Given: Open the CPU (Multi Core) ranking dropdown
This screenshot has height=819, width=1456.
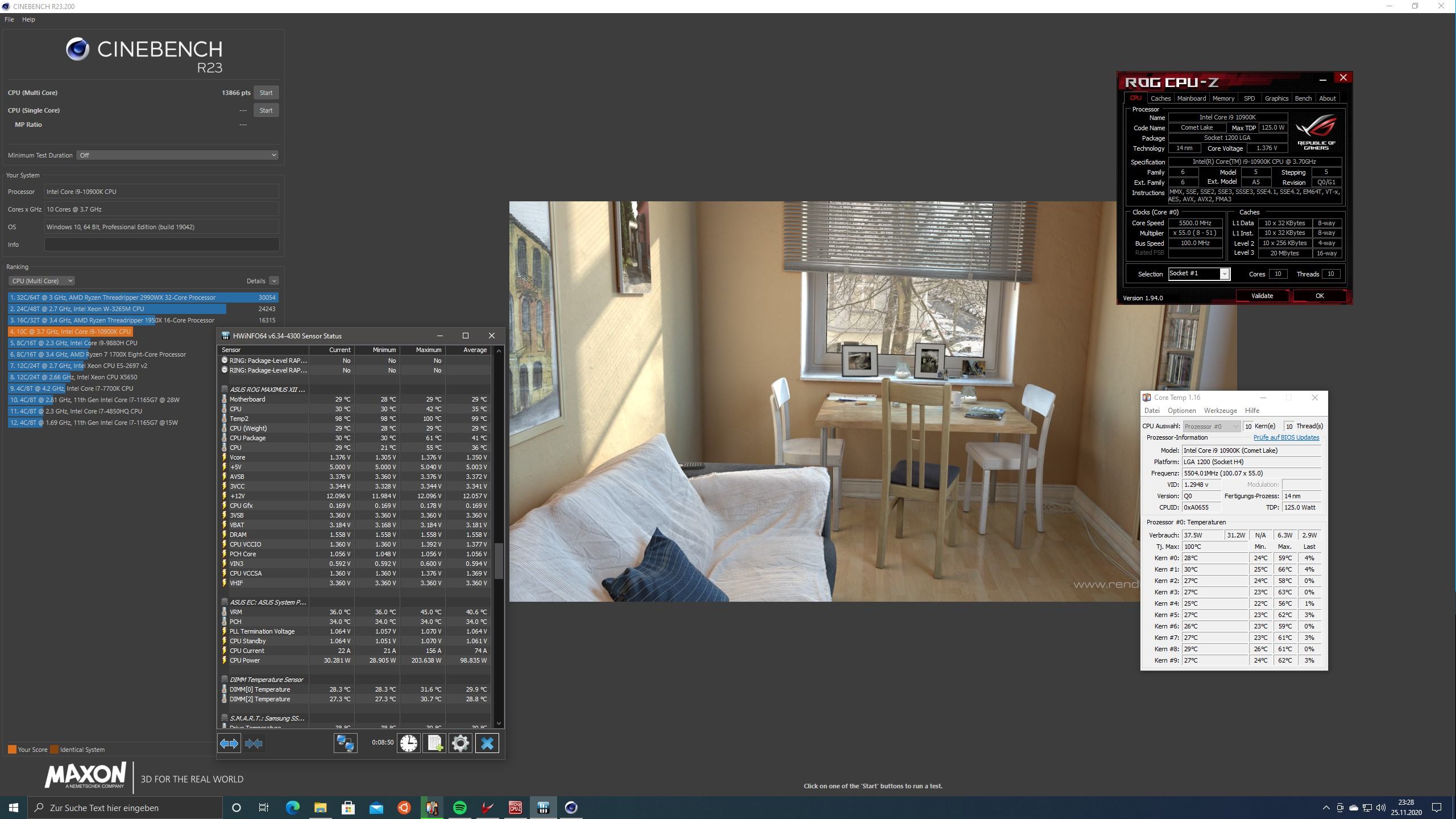Looking at the screenshot, I should tap(42, 281).
